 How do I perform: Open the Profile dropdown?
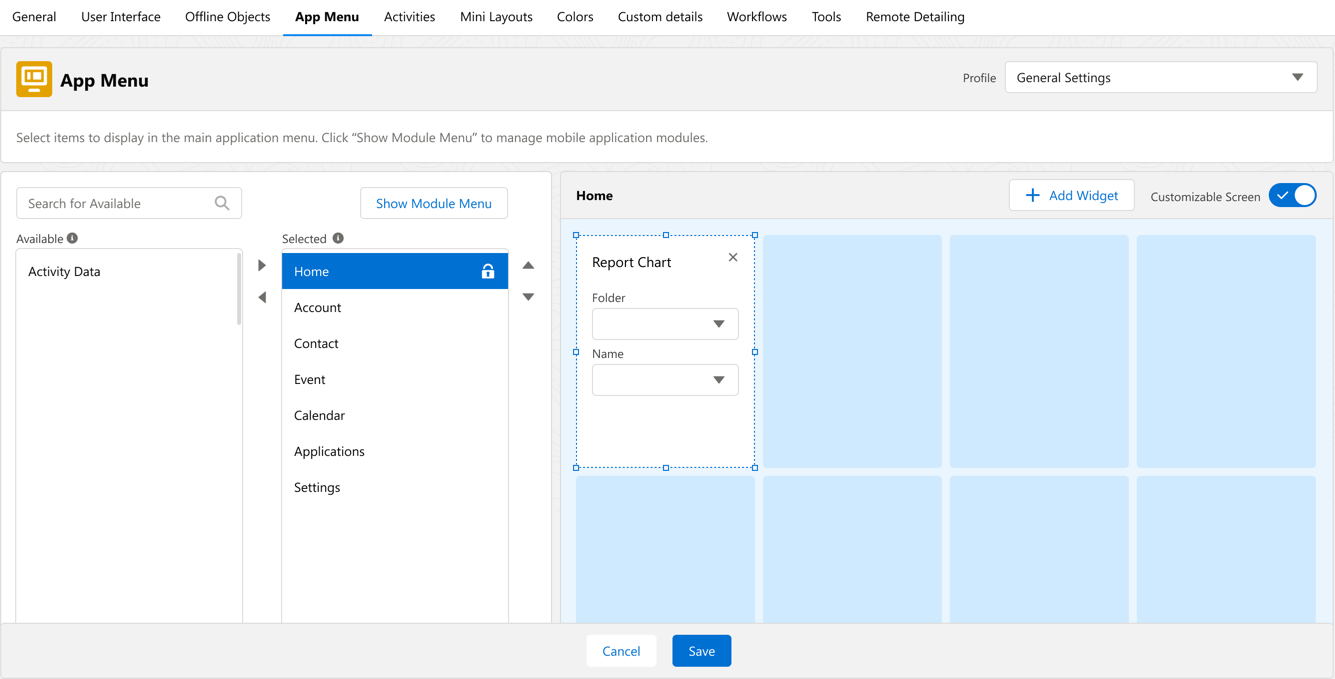pyautogui.click(x=1160, y=78)
